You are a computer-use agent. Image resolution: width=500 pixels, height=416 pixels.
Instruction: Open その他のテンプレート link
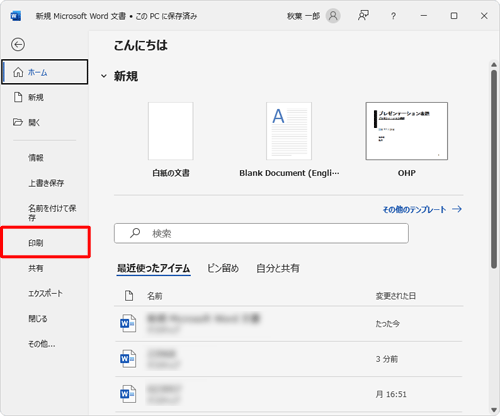point(422,209)
